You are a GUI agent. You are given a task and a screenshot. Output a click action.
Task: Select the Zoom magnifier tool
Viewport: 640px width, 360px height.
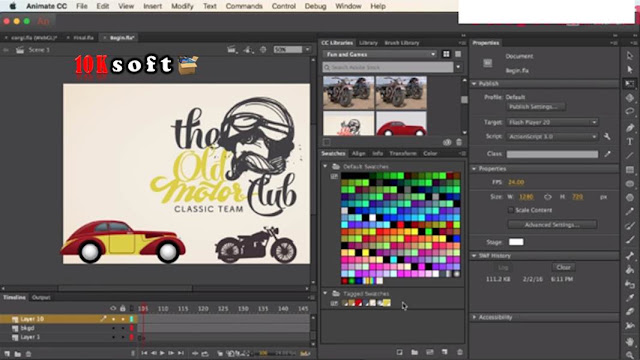point(630,355)
